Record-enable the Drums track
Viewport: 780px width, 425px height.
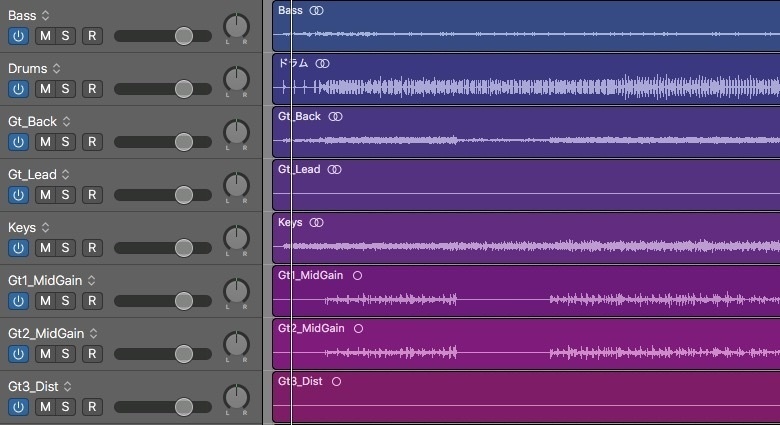pos(92,89)
